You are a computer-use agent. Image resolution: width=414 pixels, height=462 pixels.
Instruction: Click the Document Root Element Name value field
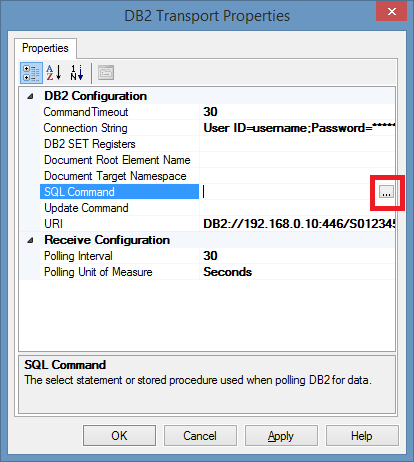pyautogui.click(x=297, y=160)
